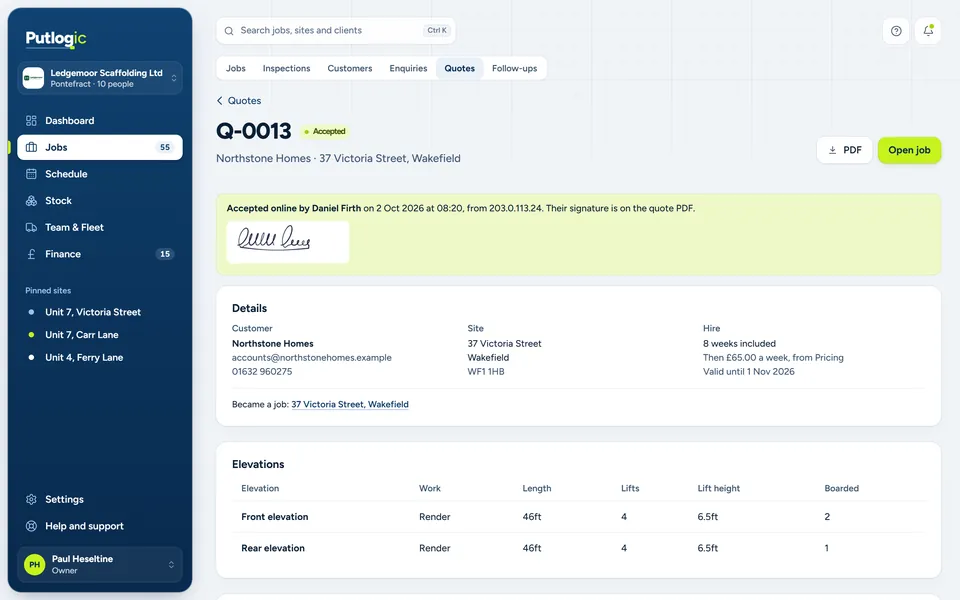Image resolution: width=960 pixels, height=600 pixels.
Task: Open the Team & Fleet truck icon
Action: click(x=31, y=227)
